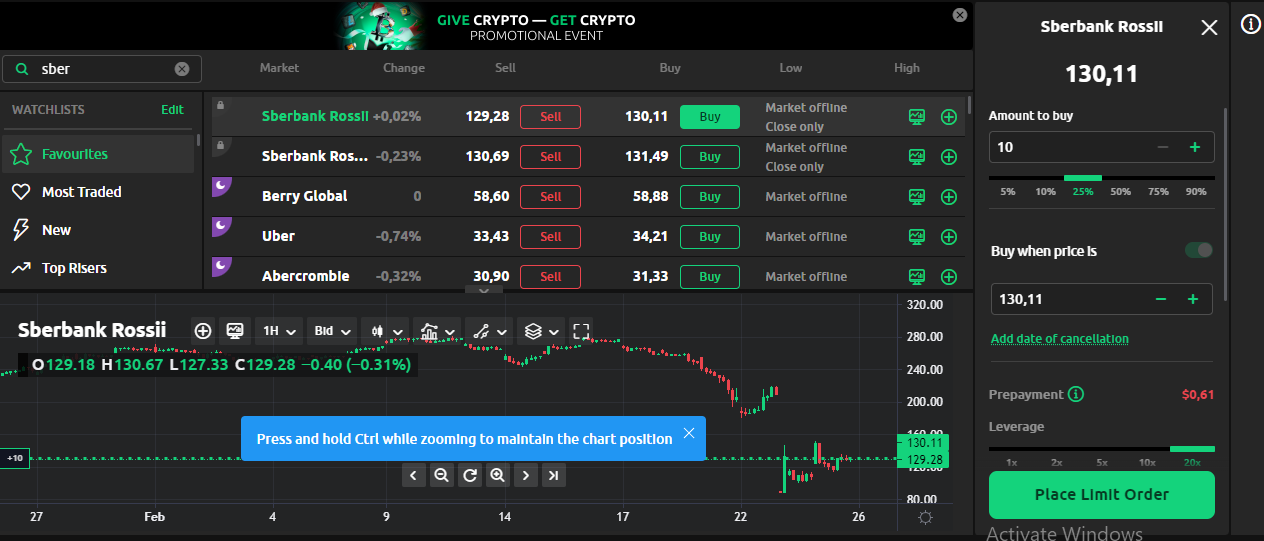Close the Sberbank Rossii order panel
The height and width of the screenshot is (541, 1264).
pyautogui.click(x=1209, y=28)
